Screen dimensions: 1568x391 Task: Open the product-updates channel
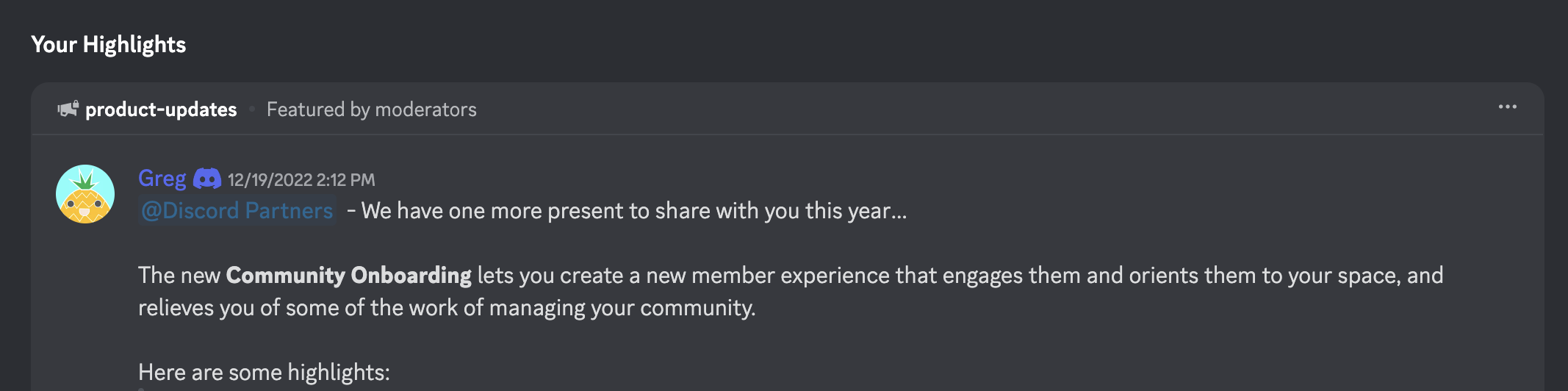pyautogui.click(x=161, y=110)
